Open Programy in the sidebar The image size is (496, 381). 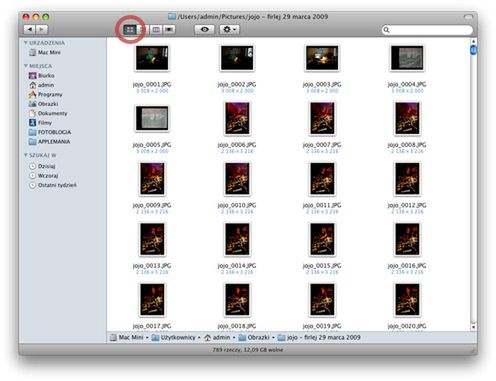pyautogui.click(x=45, y=94)
